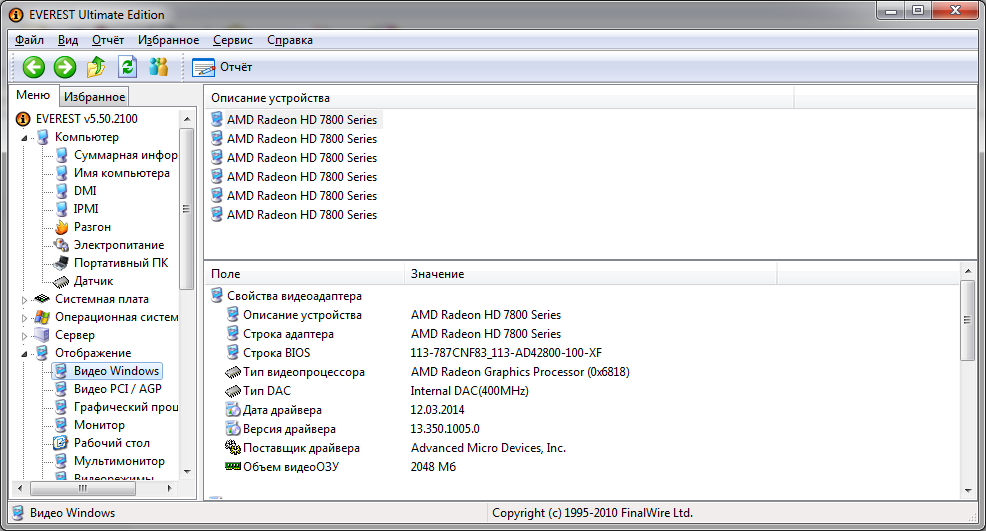Click the icon beside Дата драйвера
Screen dimensions: 986x531
click(x=233, y=410)
